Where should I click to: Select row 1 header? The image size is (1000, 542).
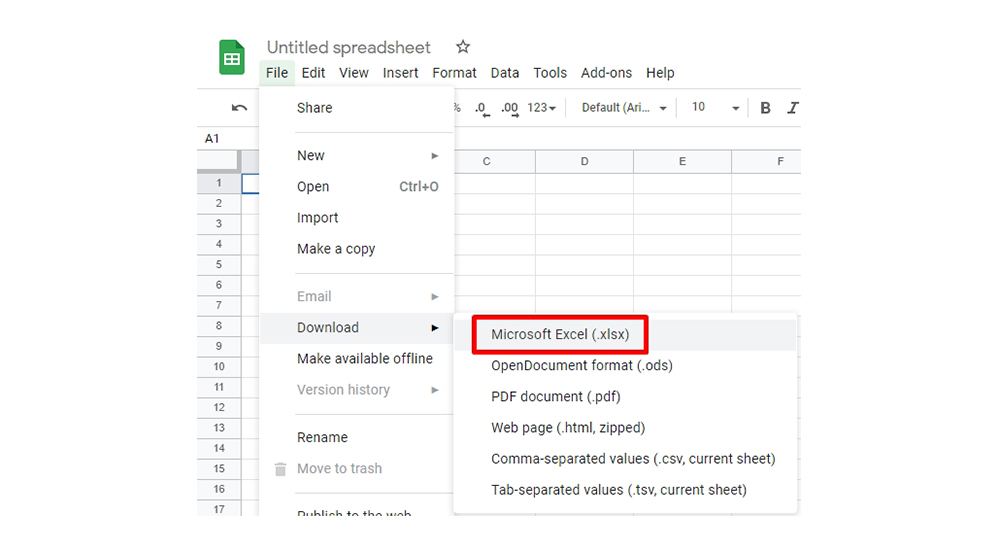tap(219, 183)
